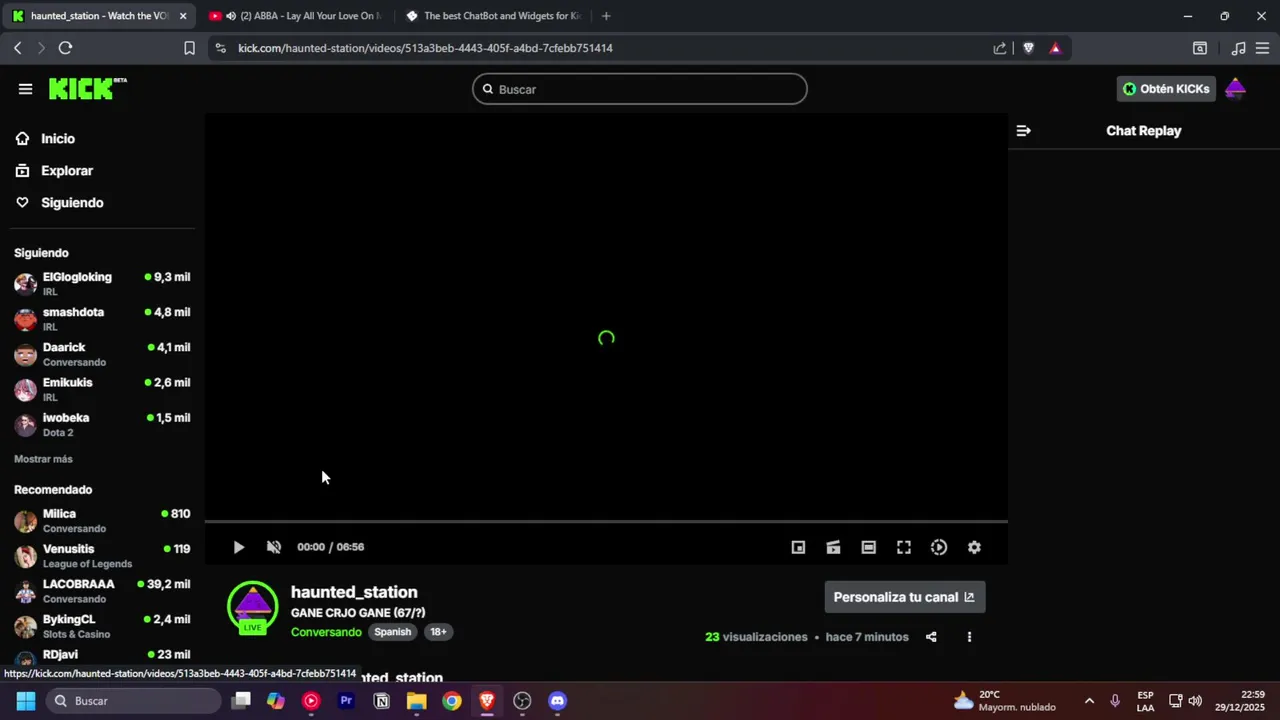Reload the current page
This screenshot has height=720, width=1280.
(x=65, y=48)
